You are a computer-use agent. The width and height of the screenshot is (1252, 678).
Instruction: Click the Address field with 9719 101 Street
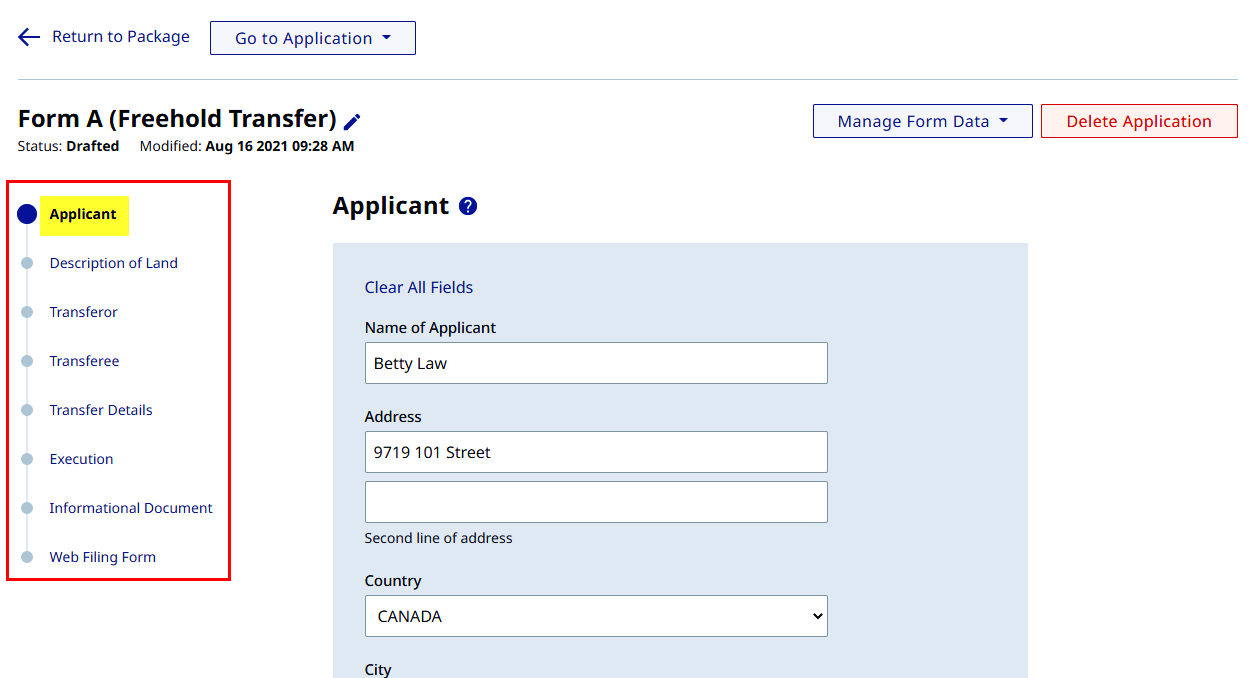pyautogui.click(x=596, y=452)
